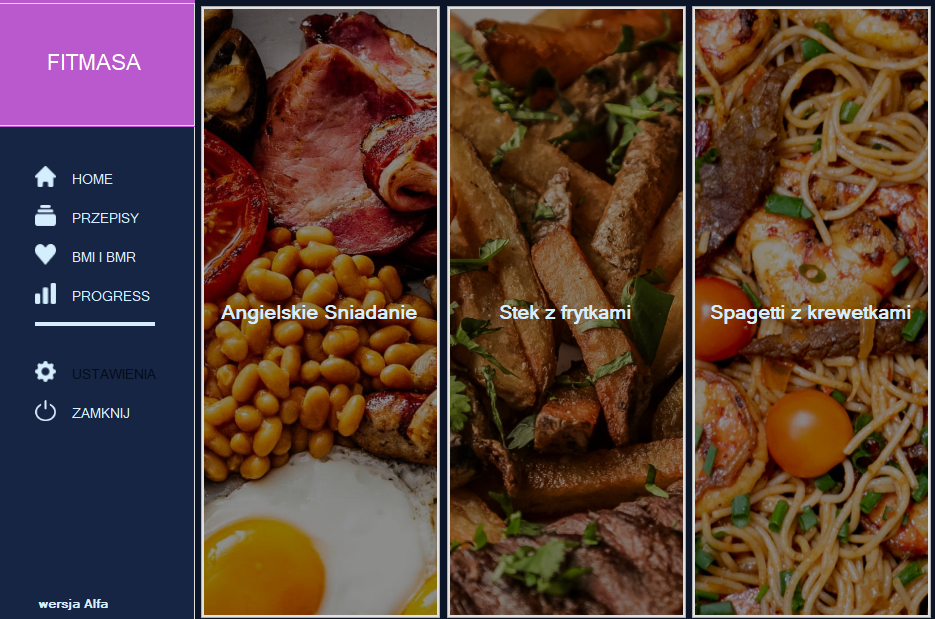935x619 pixels.
Task: Go to the HOME menu label
Action: pyautogui.click(x=92, y=179)
